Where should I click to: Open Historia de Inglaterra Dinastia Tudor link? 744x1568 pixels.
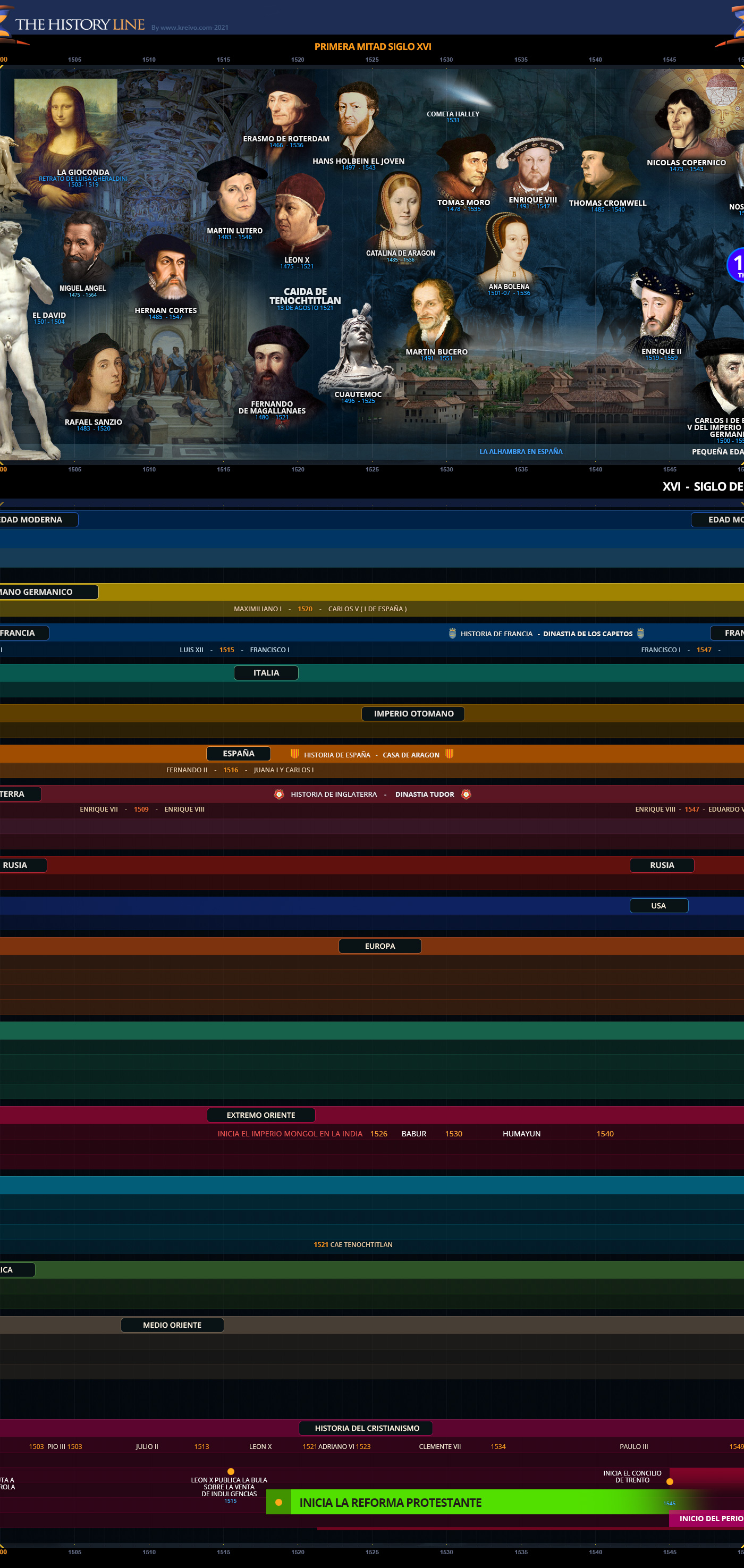[373, 794]
